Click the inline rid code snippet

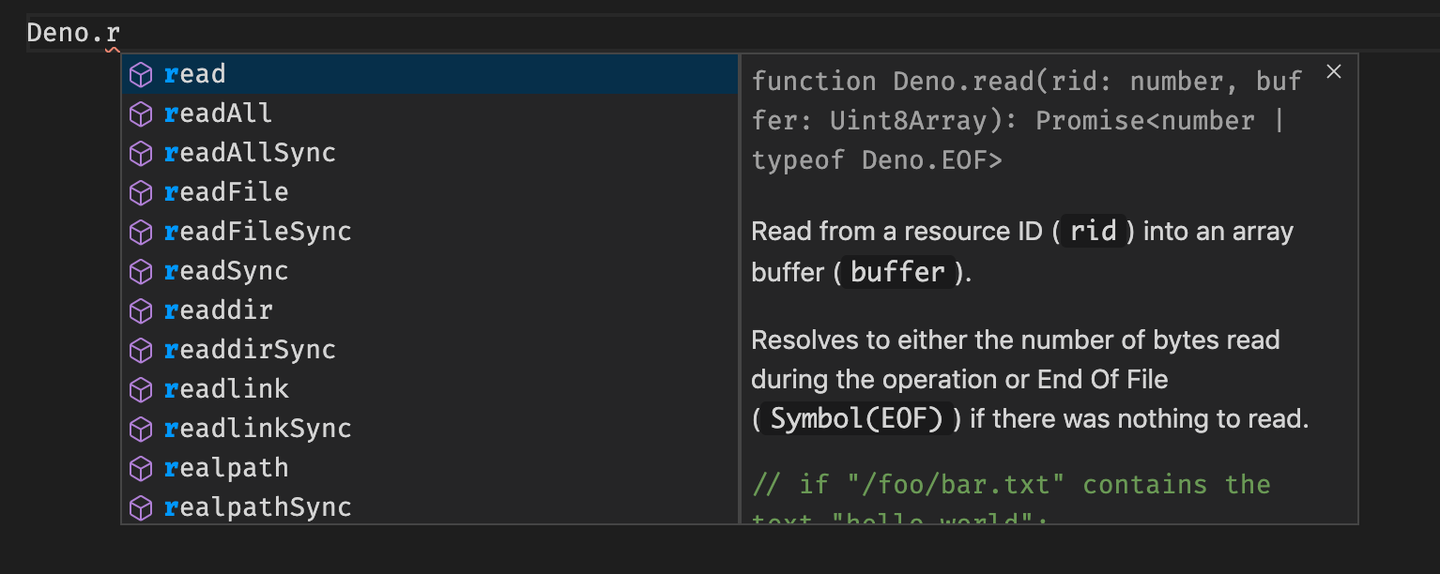click(1093, 232)
